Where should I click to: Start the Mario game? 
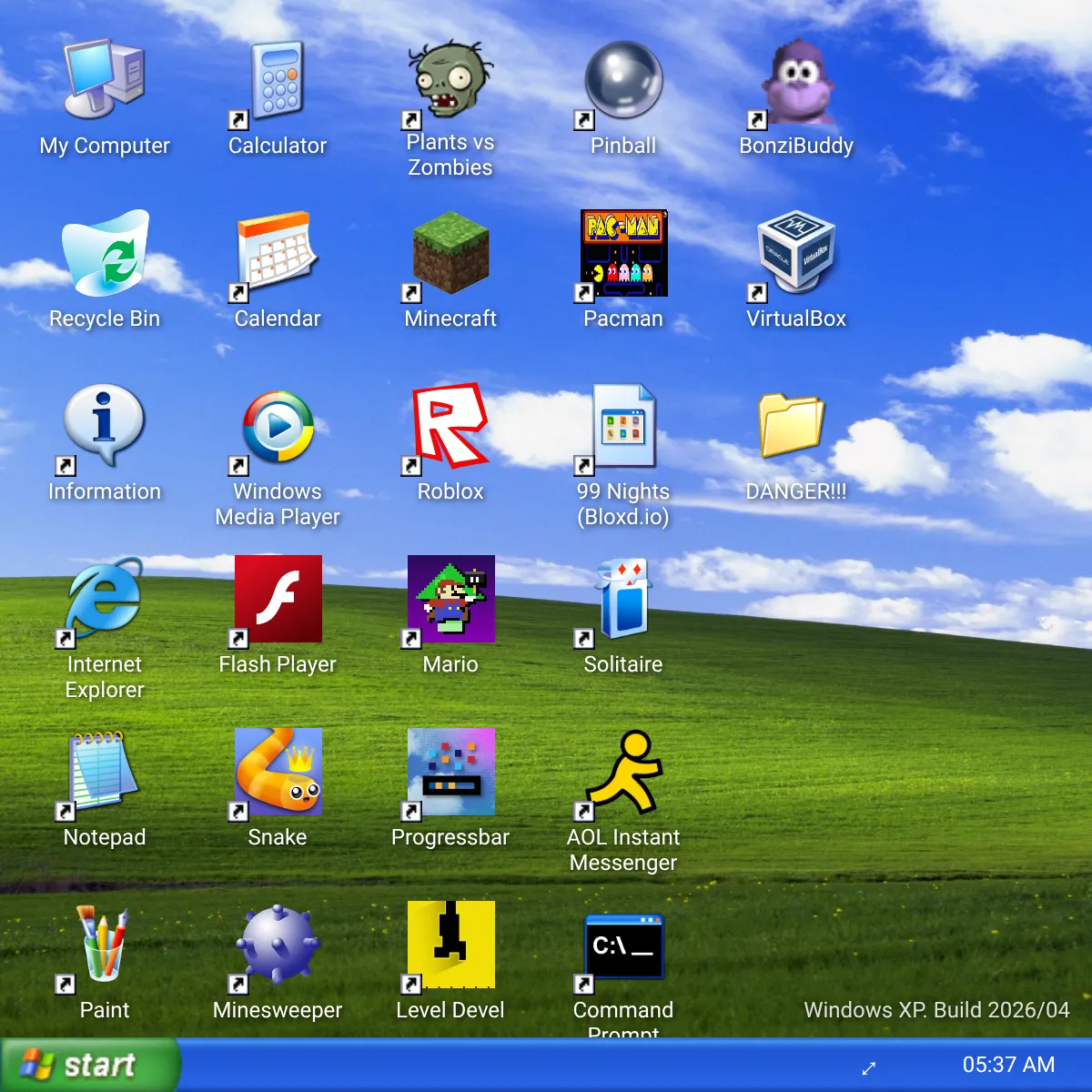point(450,599)
